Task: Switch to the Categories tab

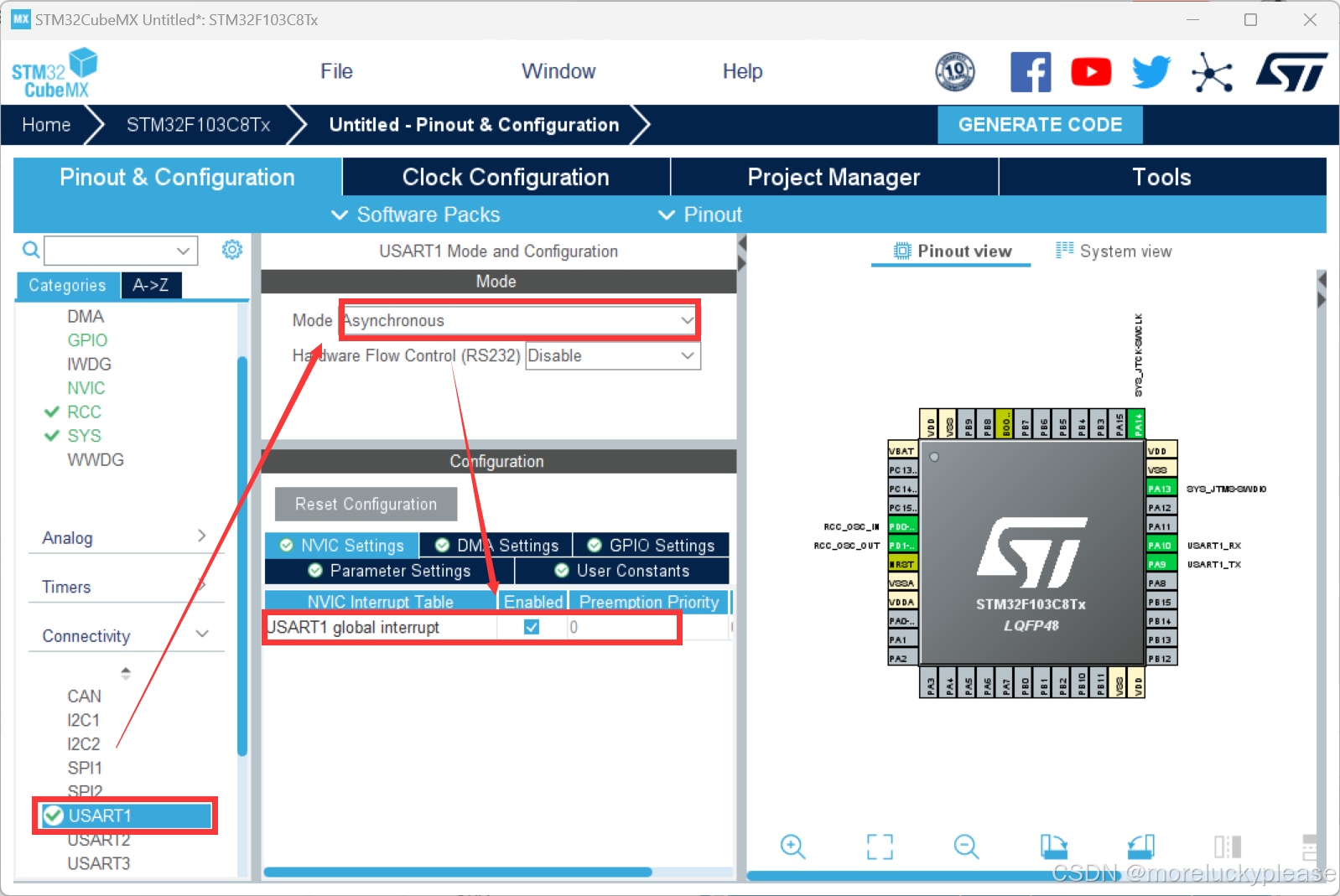Action: (68, 285)
